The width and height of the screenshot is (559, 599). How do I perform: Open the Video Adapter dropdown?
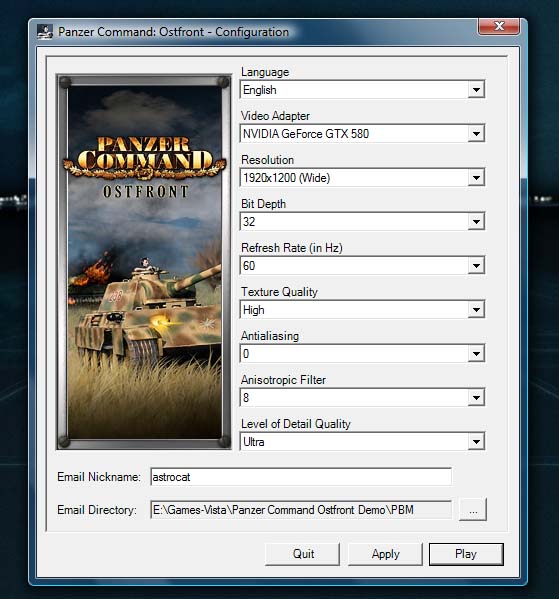coord(362,134)
